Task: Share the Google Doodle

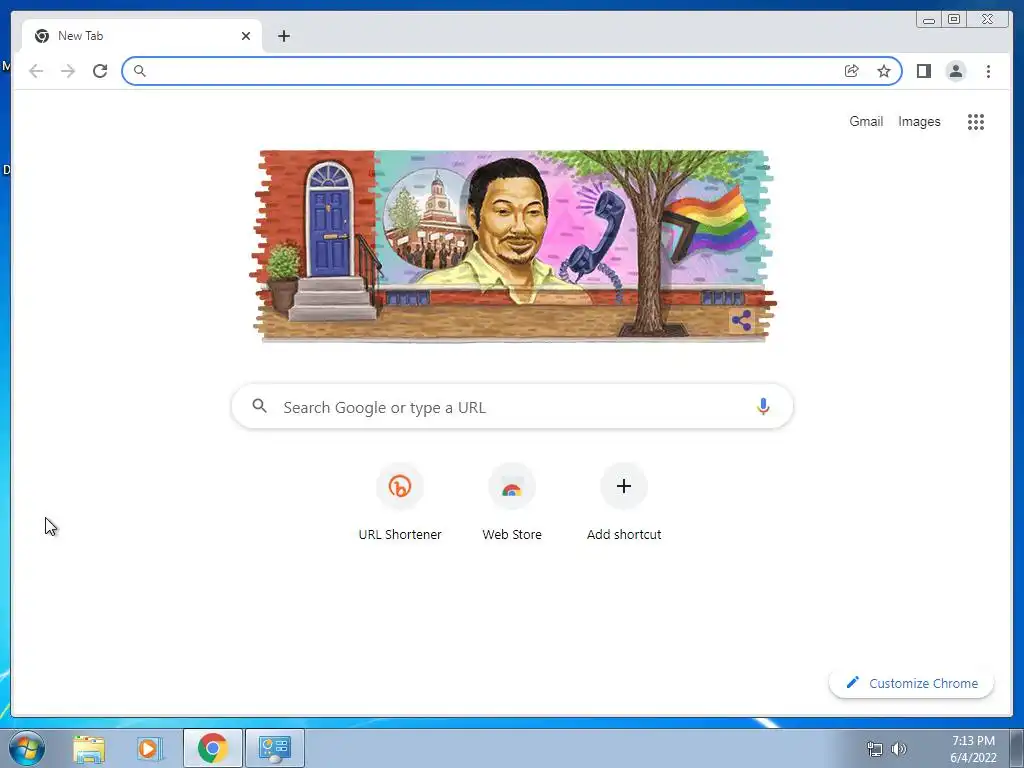Action: [741, 321]
